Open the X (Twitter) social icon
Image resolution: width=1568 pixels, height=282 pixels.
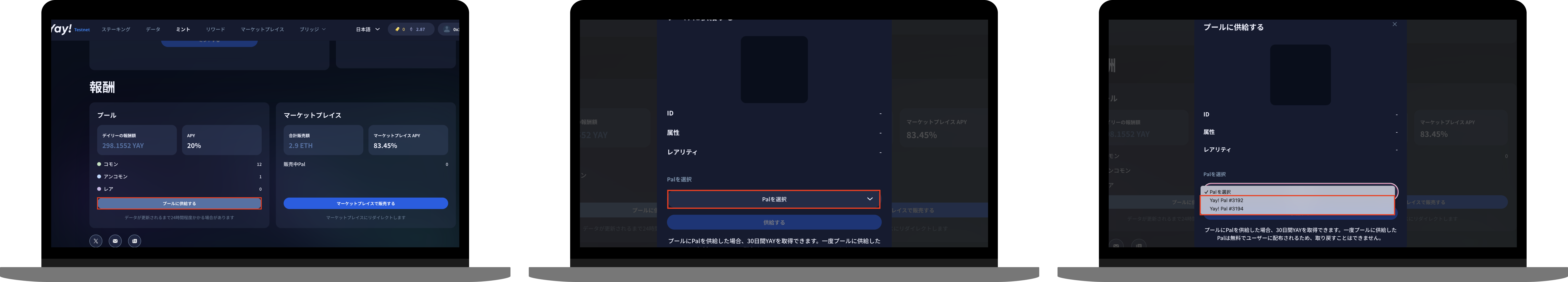[96, 241]
